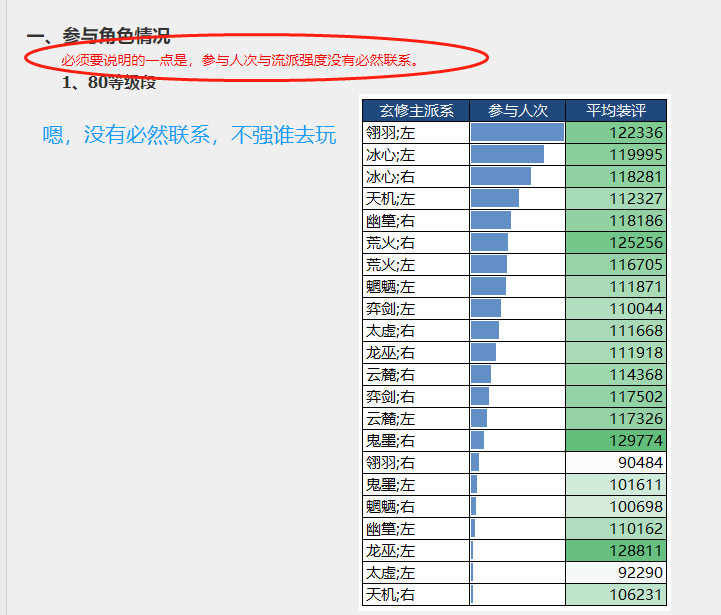Image resolution: width=721 pixels, height=615 pixels.
Task: Click the value 129774
Action: (x=636, y=441)
